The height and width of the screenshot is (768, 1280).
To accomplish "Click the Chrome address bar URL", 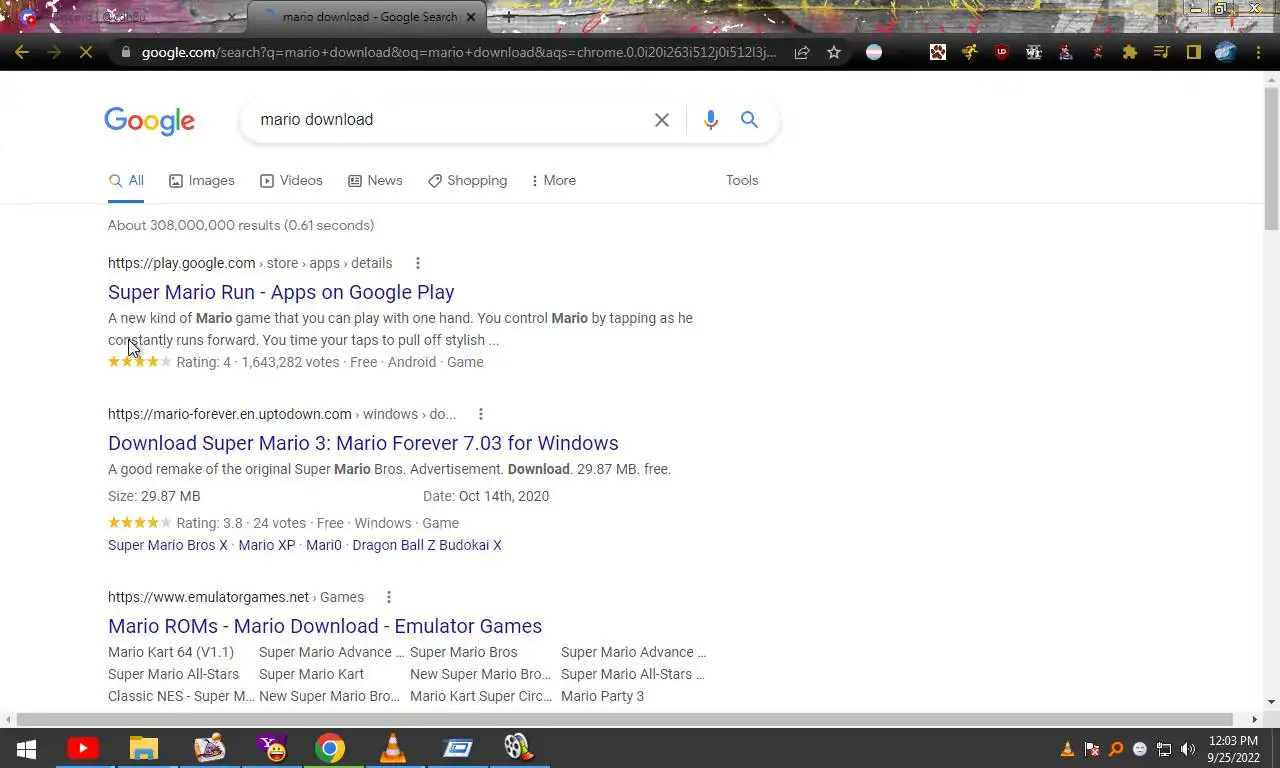I will 459,52.
